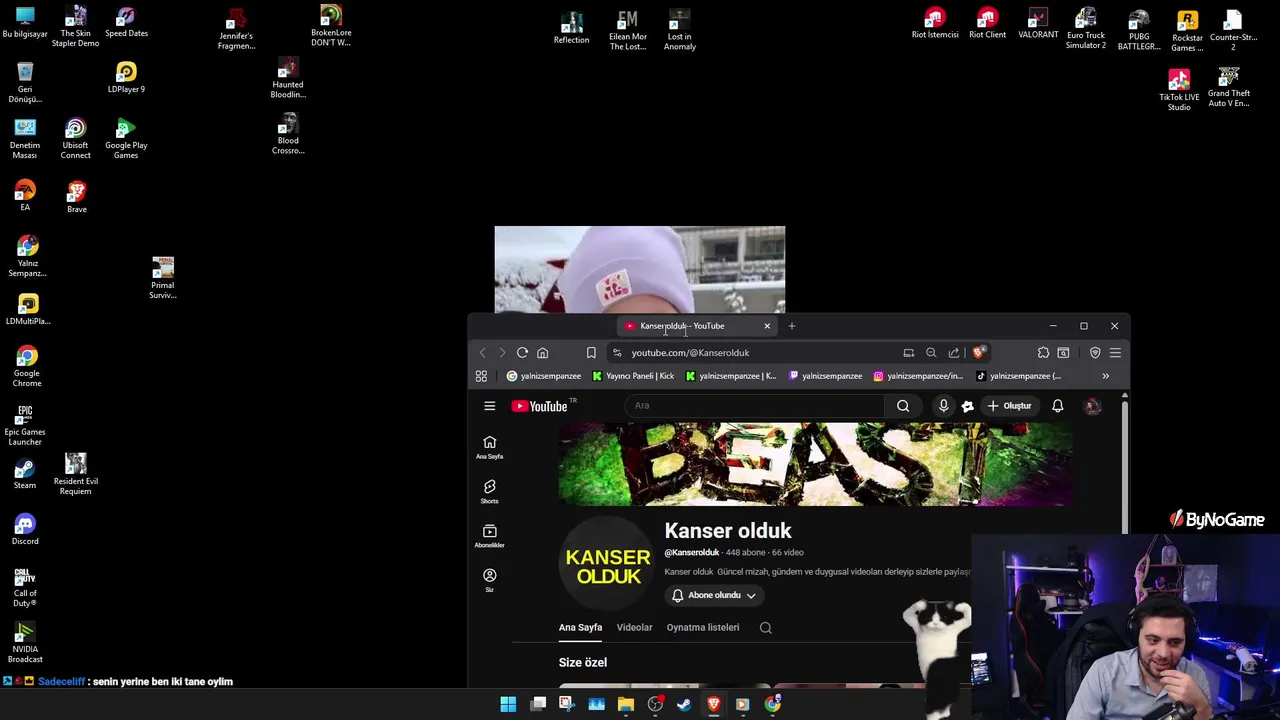
Task: Open Steam from the taskbar
Action: [x=684, y=704]
